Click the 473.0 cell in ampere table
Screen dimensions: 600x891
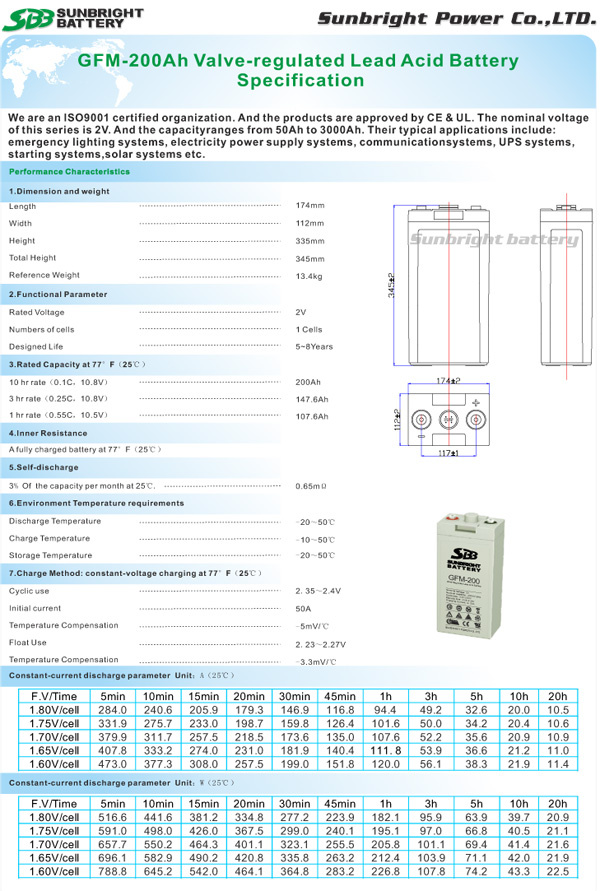tap(112, 764)
